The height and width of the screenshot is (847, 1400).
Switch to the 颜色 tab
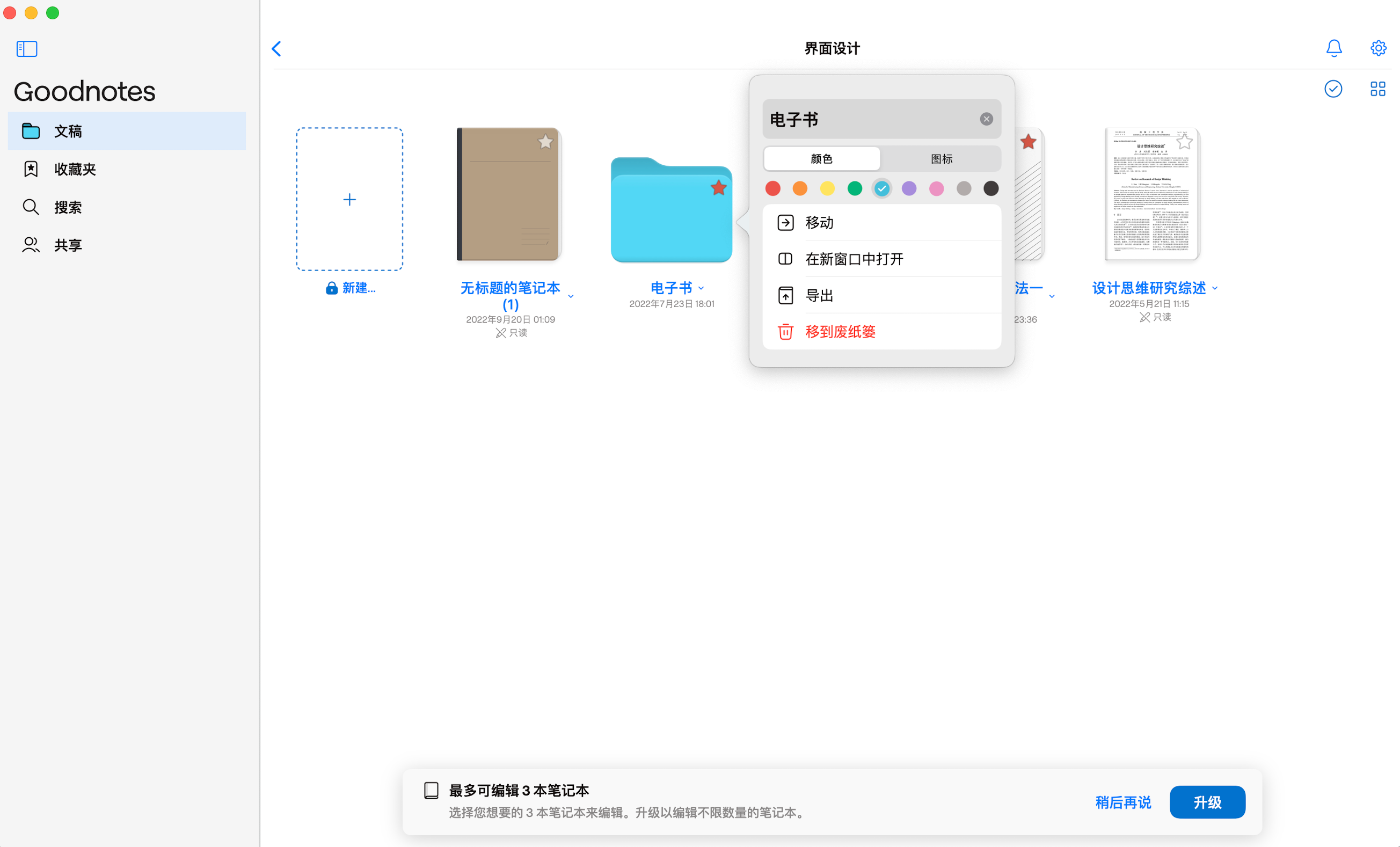pyautogui.click(x=822, y=159)
